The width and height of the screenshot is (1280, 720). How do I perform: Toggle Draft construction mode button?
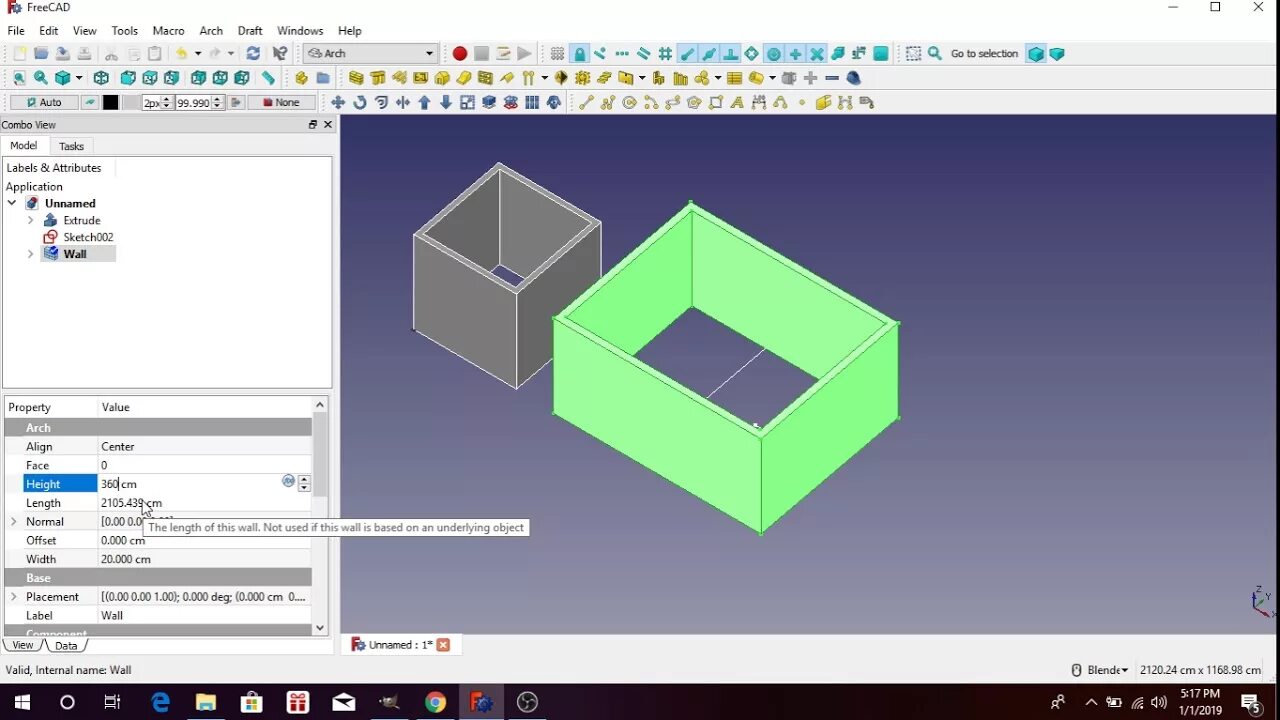[90, 102]
